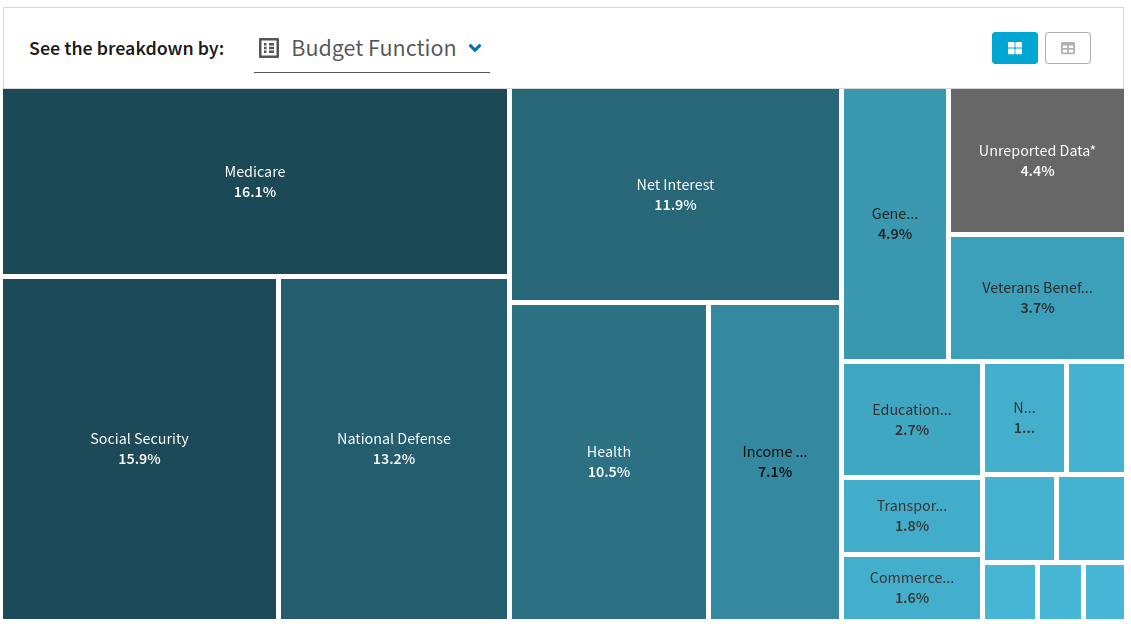Select the Net Interest 11.9% block
The height and width of the screenshot is (624, 1131).
[675, 194]
